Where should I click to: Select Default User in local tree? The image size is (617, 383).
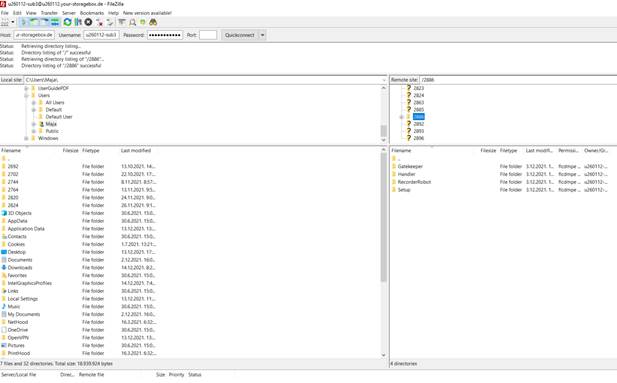click(x=59, y=117)
